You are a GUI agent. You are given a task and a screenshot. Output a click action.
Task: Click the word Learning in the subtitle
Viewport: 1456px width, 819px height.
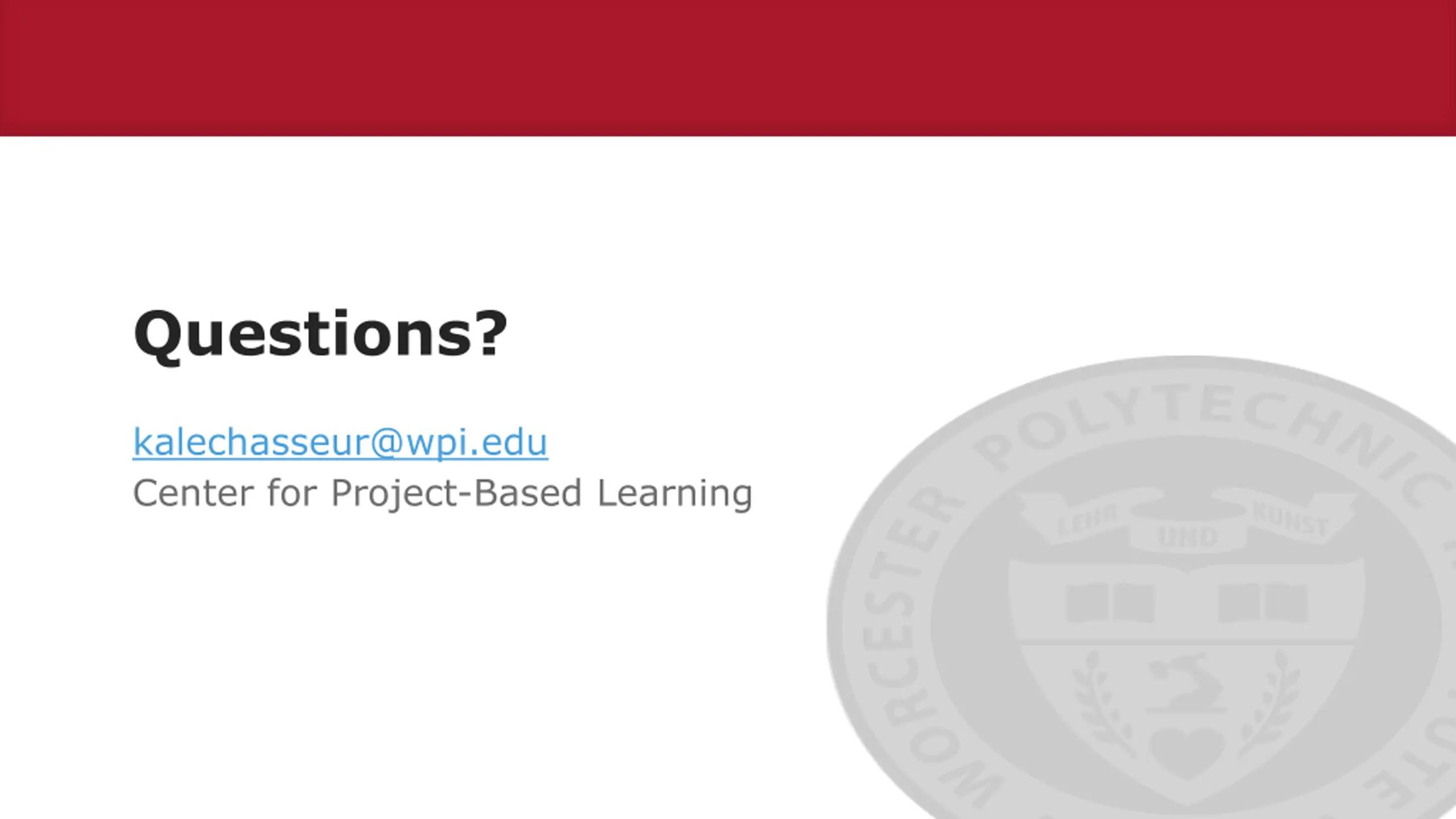coord(675,494)
